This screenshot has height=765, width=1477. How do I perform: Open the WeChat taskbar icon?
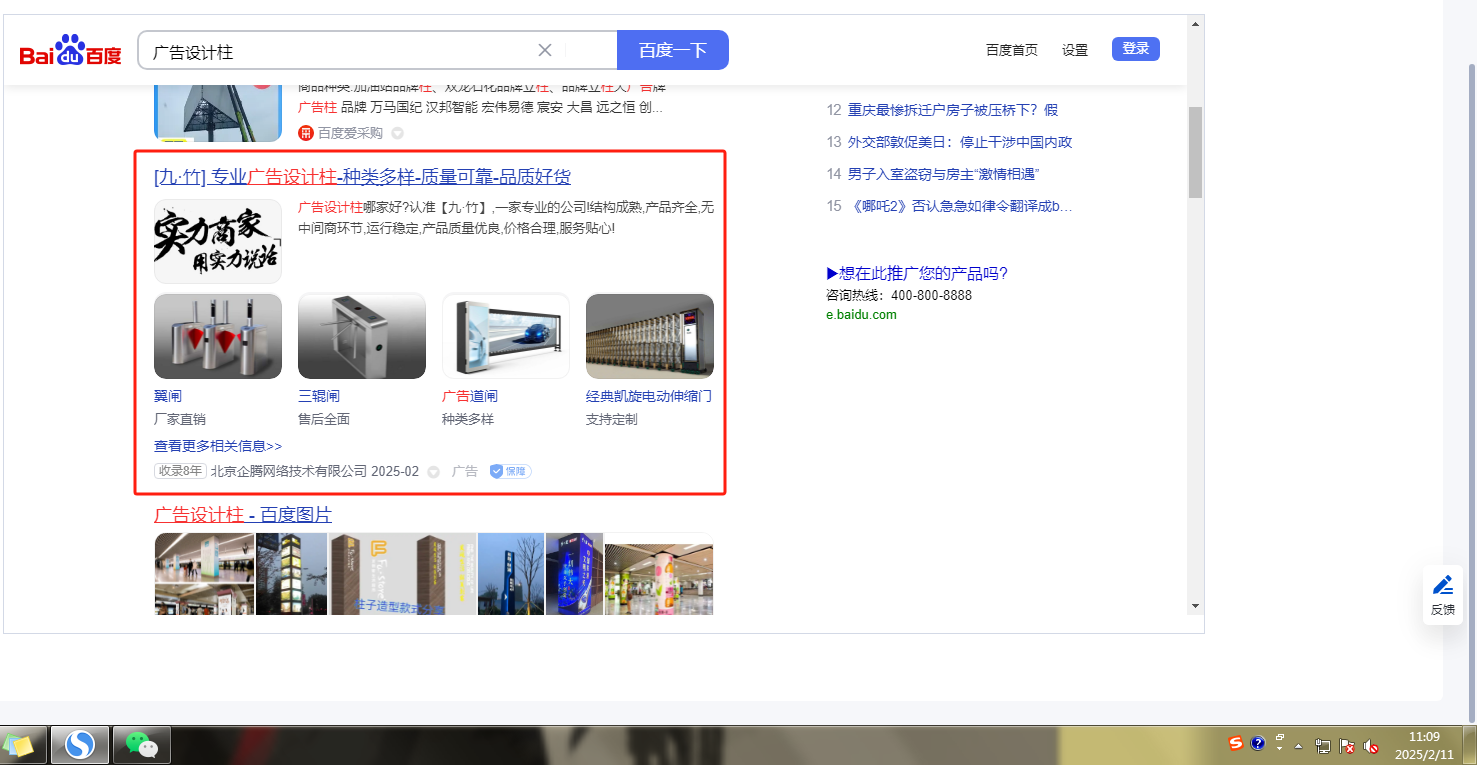(142, 745)
